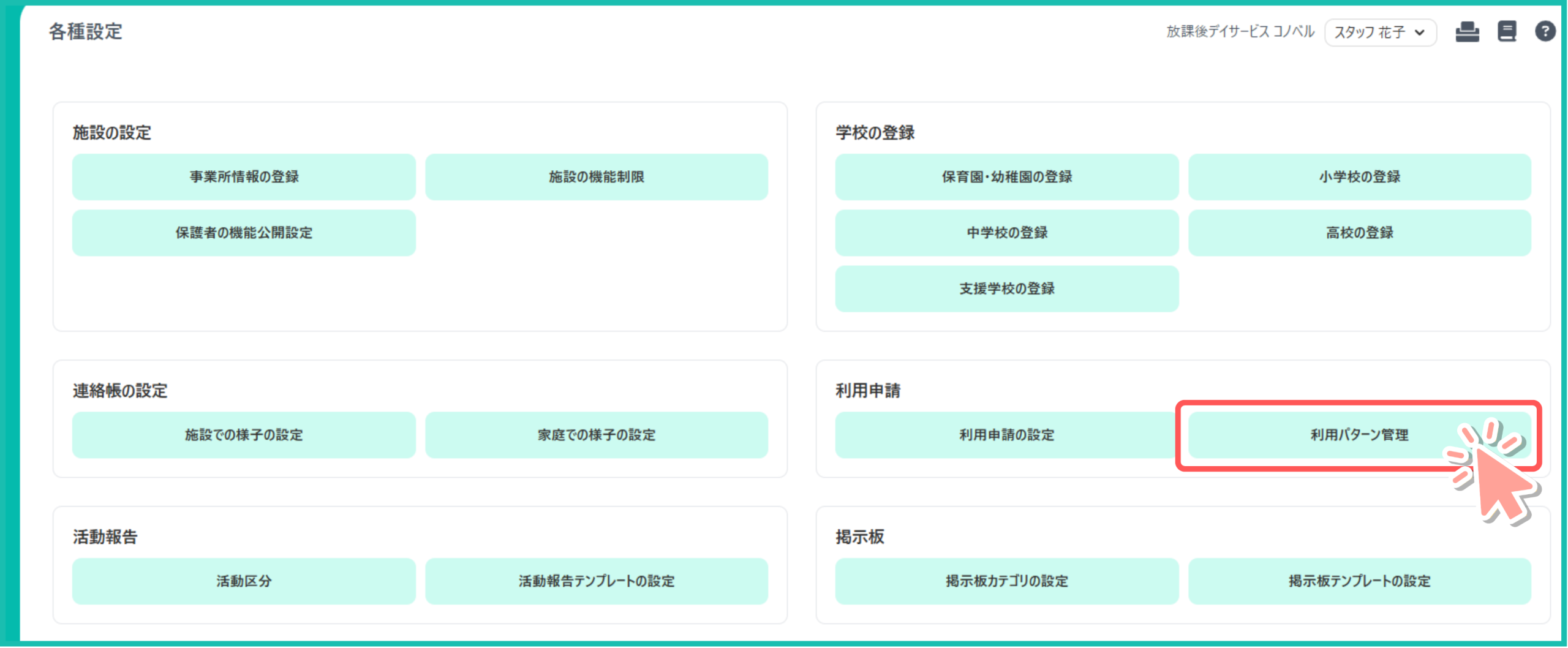Image resolution: width=1568 pixels, height=648 pixels.
Task: Open the manual book icon
Action: [1507, 31]
